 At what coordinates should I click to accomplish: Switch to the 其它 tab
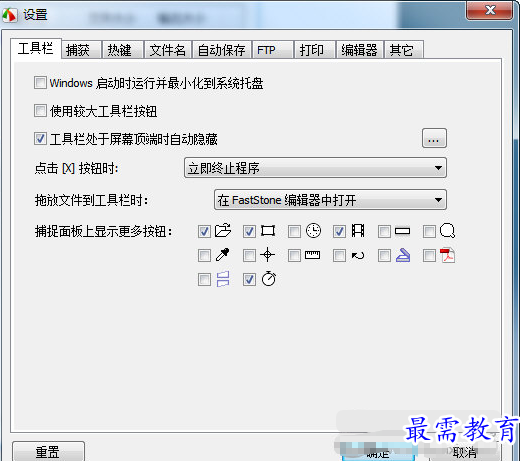(x=404, y=50)
